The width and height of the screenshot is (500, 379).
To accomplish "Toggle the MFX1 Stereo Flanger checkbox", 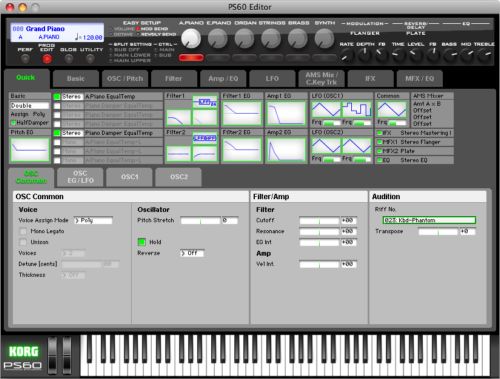I will click(x=380, y=142).
